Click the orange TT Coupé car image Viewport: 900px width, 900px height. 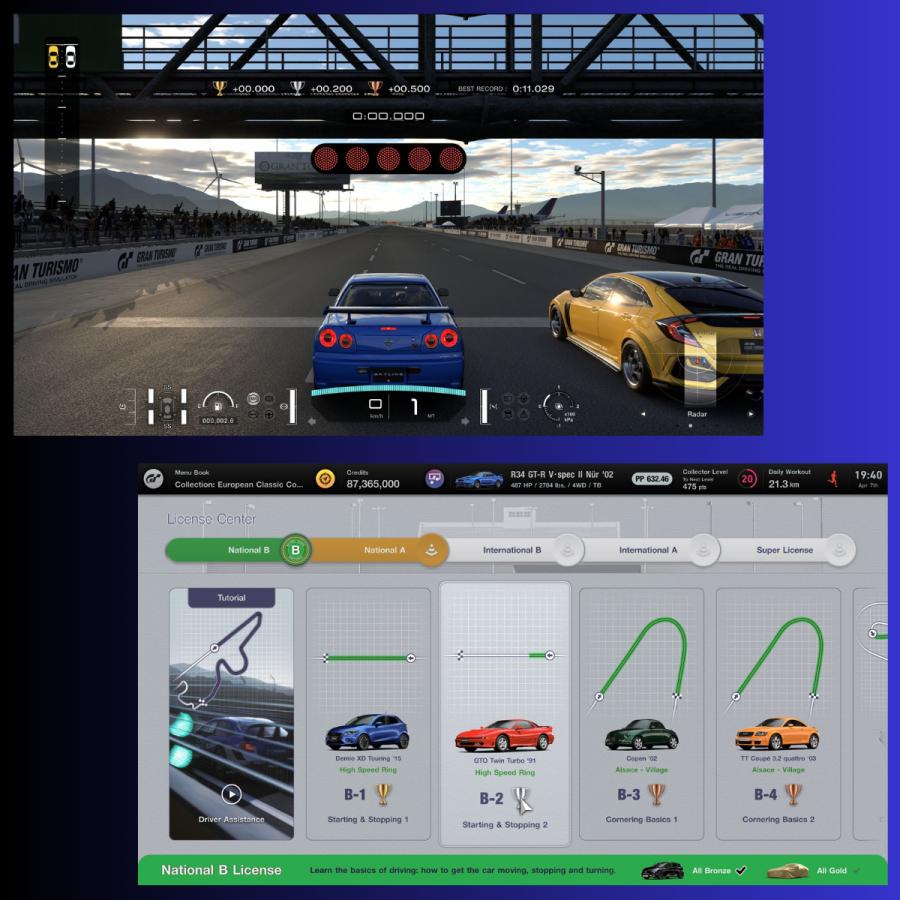(x=778, y=733)
